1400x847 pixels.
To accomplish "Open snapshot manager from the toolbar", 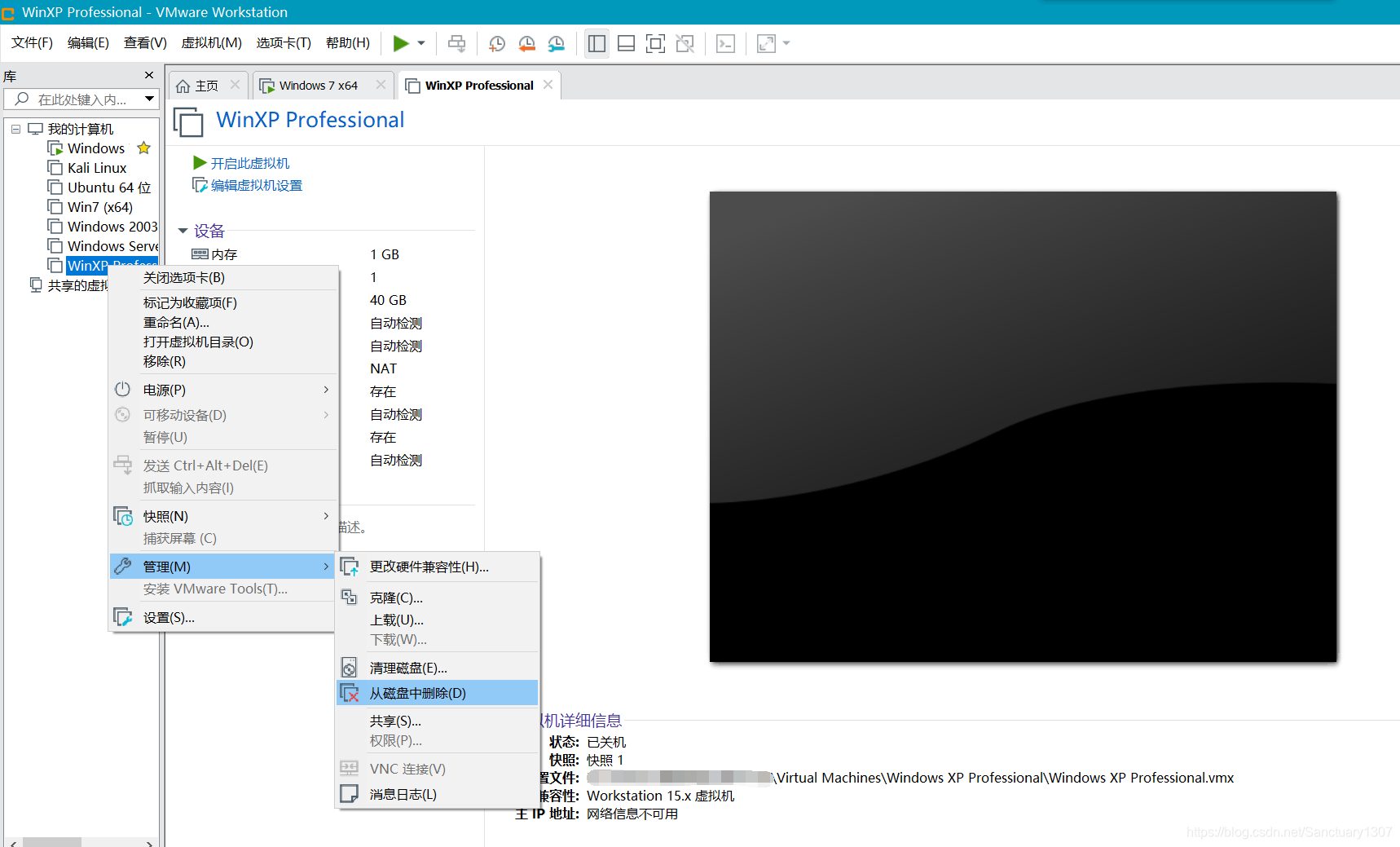I will tap(557, 43).
